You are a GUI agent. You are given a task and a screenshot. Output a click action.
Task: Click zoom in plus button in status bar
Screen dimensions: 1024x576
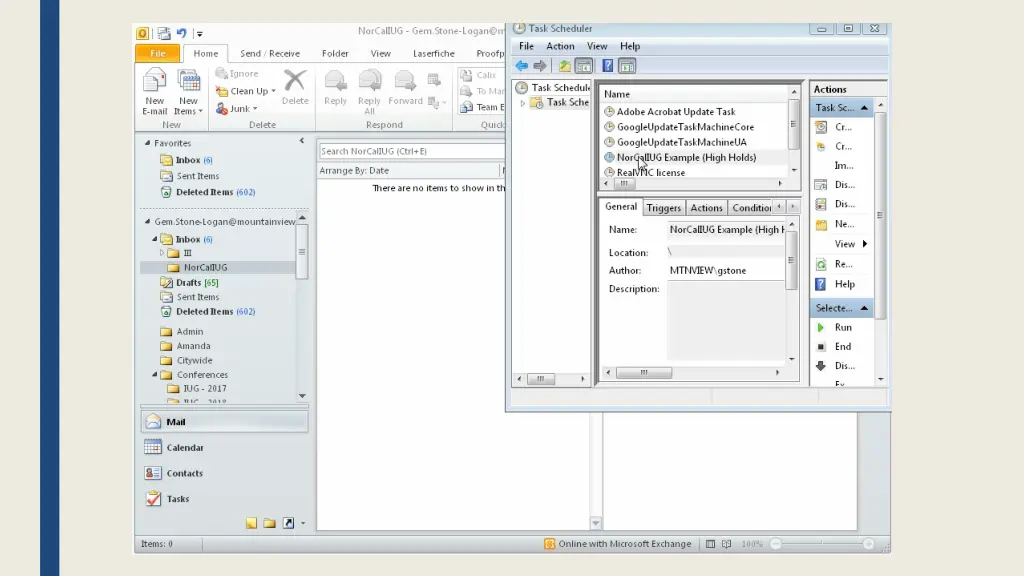[x=868, y=543]
